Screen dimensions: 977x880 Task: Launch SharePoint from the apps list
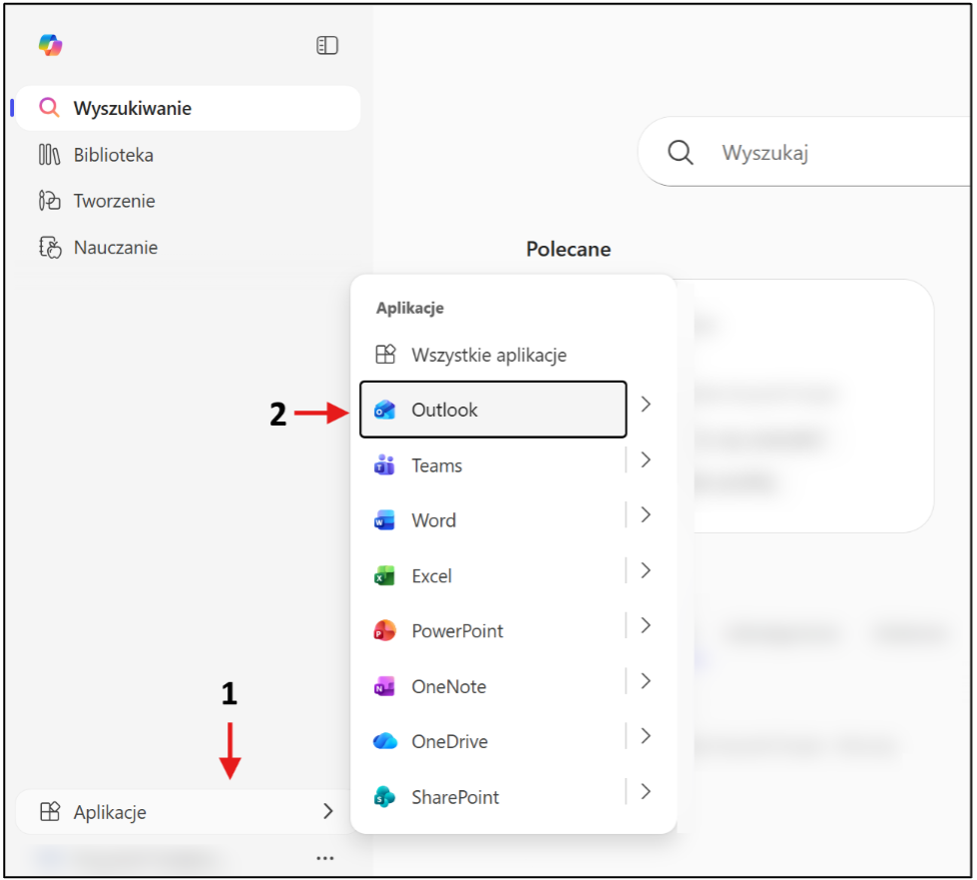pyautogui.click(x=454, y=797)
